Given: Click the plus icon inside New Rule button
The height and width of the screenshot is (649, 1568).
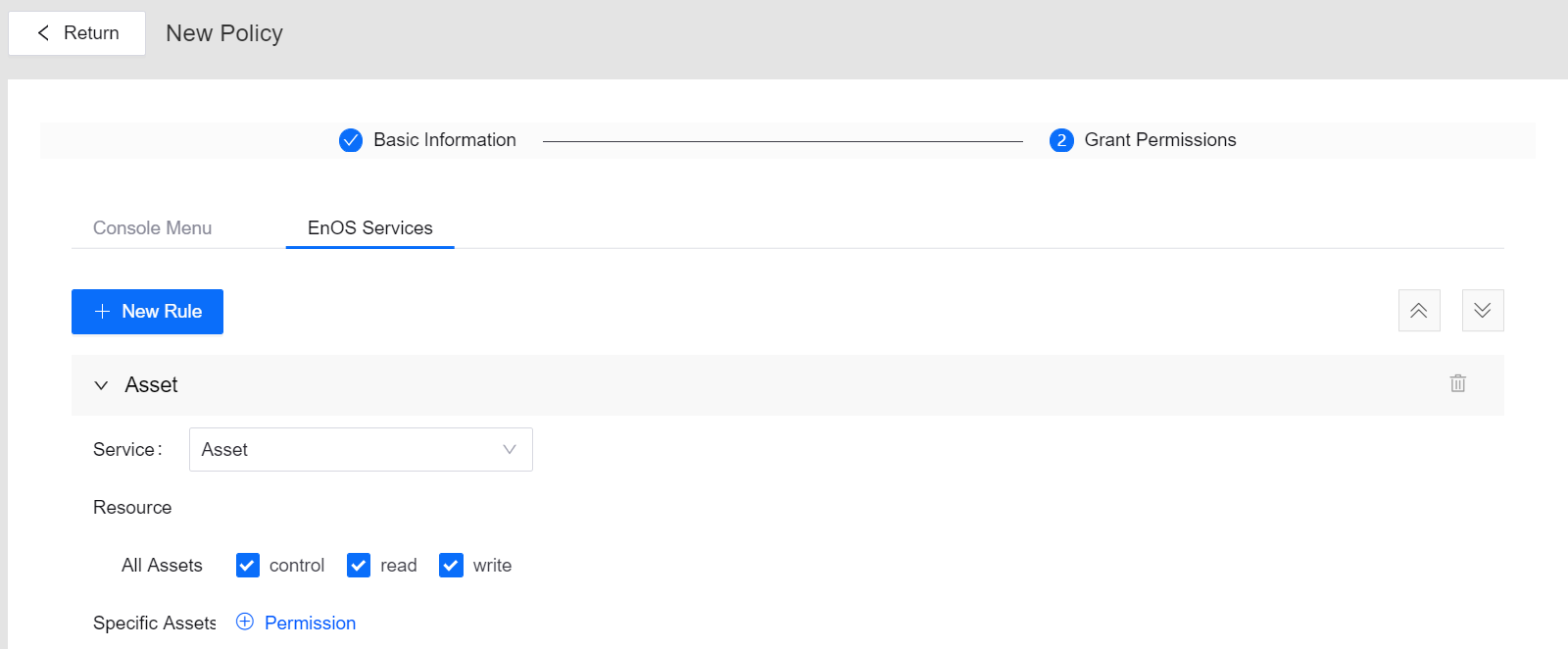Looking at the screenshot, I should click(101, 311).
